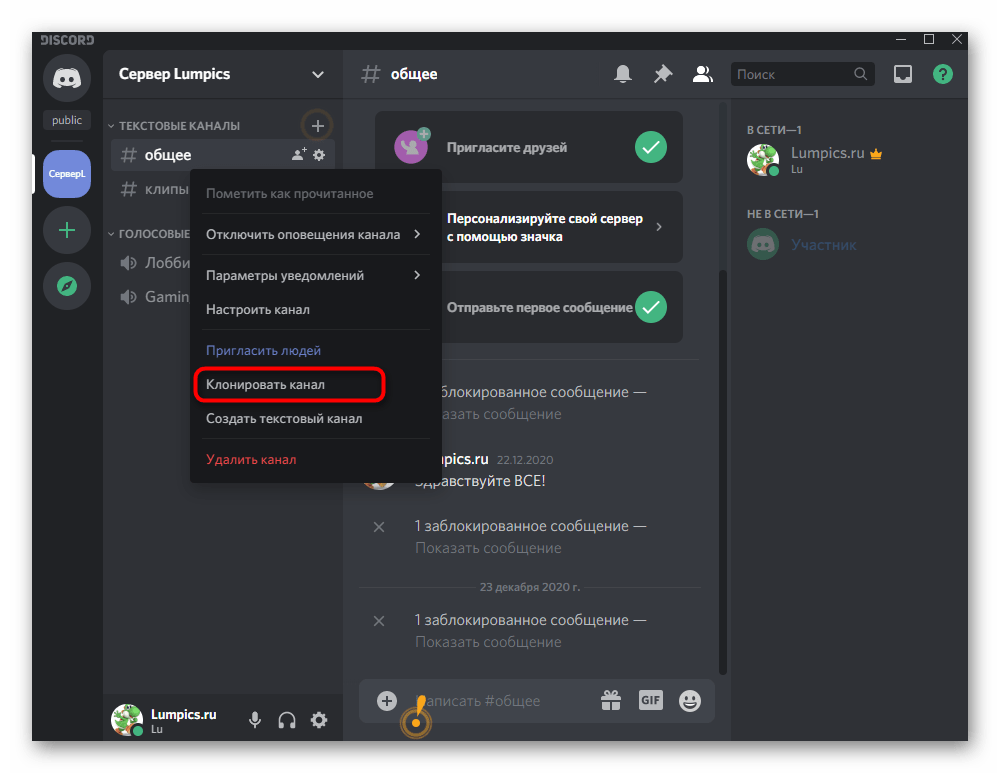Open the public folder label
The width and height of the screenshot is (1000, 773).
tap(67, 120)
